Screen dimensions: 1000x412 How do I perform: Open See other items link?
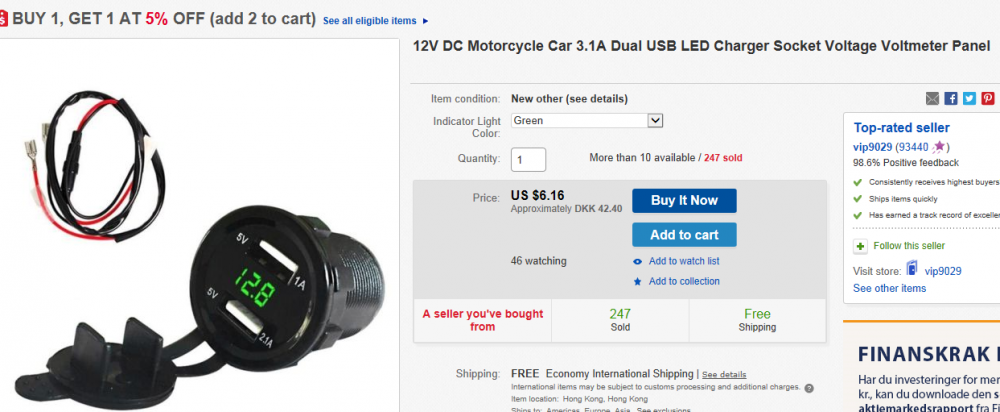click(x=890, y=288)
